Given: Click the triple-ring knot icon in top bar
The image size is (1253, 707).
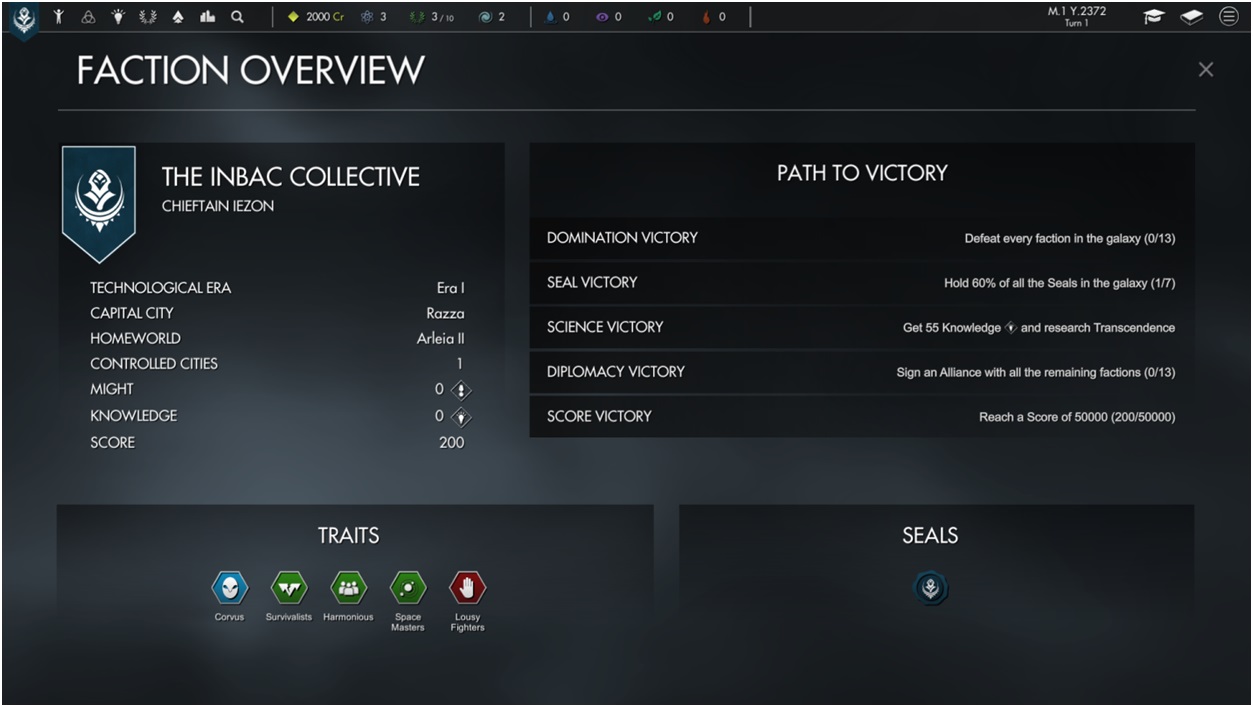Looking at the screenshot, I should pos(88,17).
